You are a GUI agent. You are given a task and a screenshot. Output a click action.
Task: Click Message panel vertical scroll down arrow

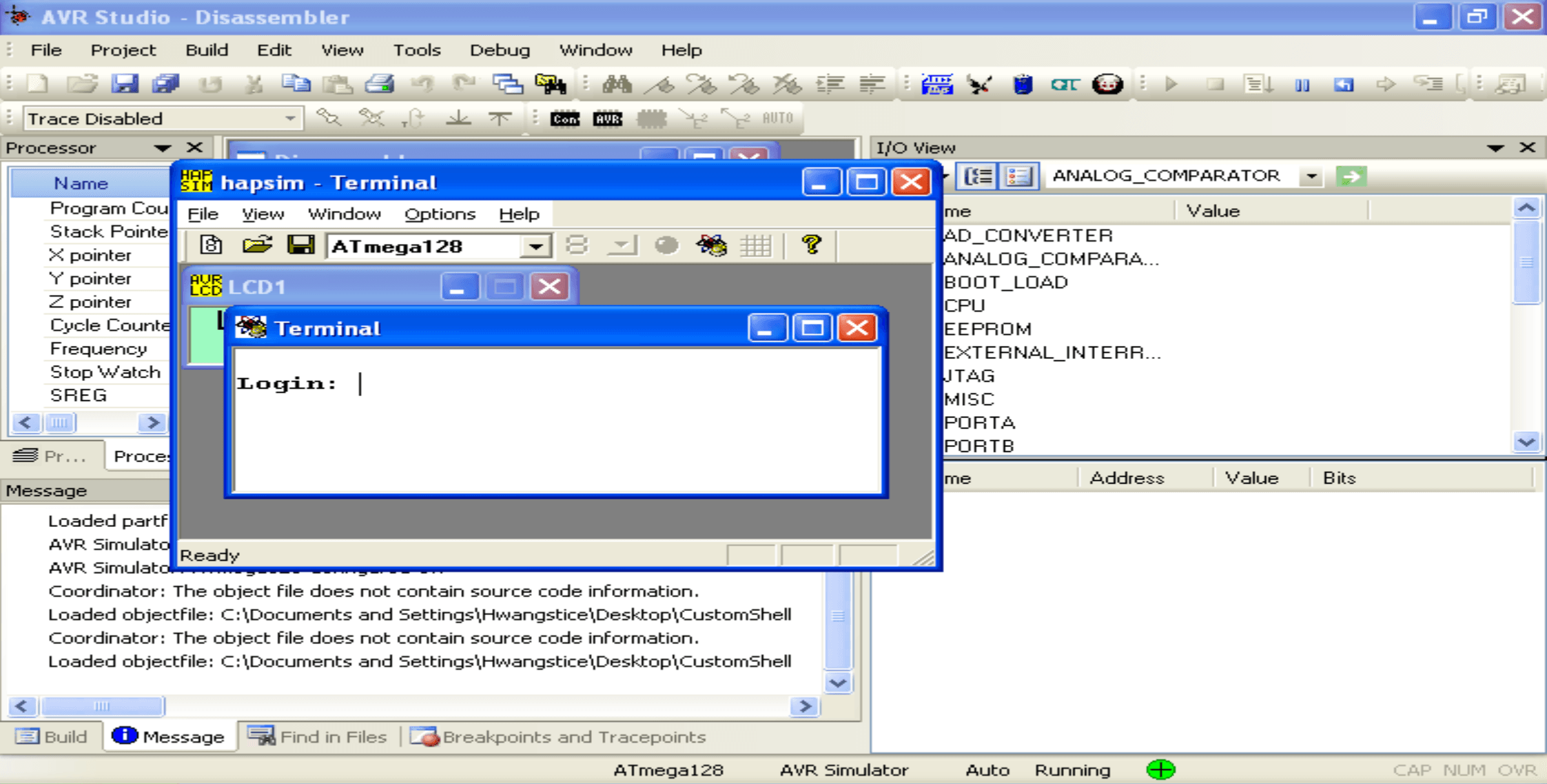click(x=838, y=683)
